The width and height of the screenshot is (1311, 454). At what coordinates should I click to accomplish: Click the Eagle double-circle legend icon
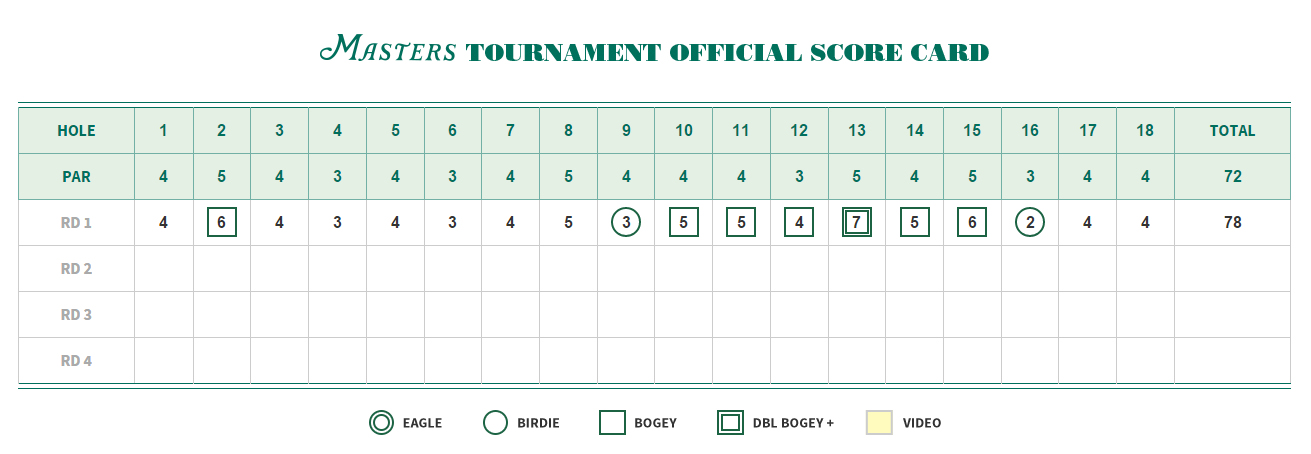click(x=381, y=423)
